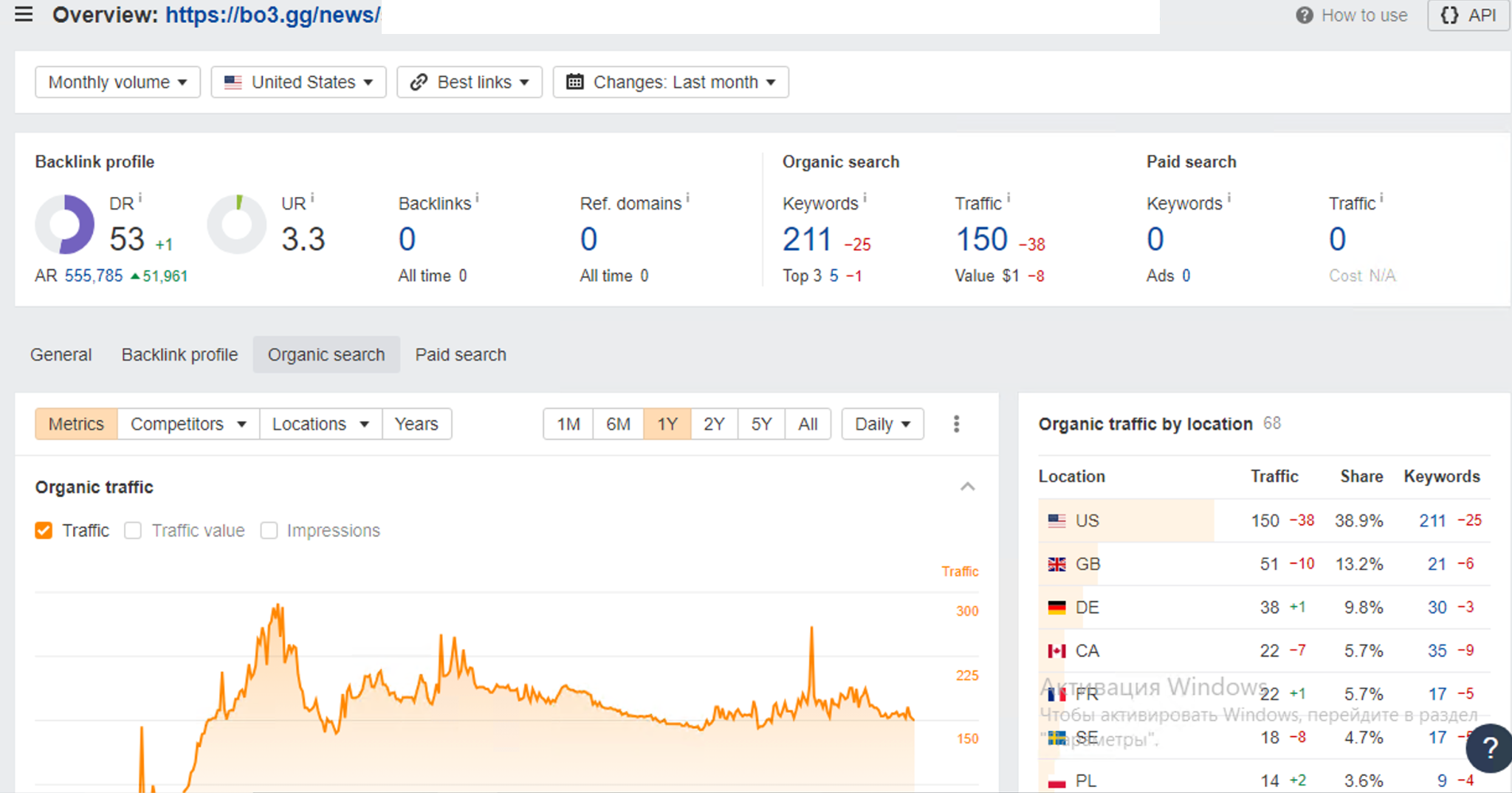Click the Keywords column header
This screenshot has height=793, width=1512.
click(1442, 477)
